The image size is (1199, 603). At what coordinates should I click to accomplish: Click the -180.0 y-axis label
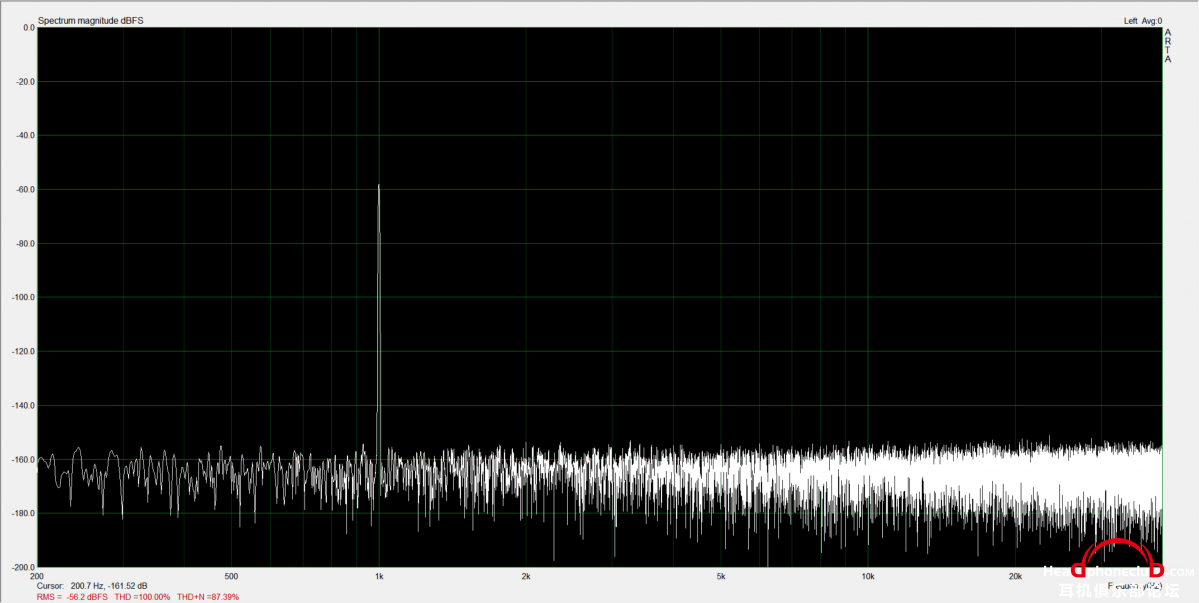pos(24,514)
